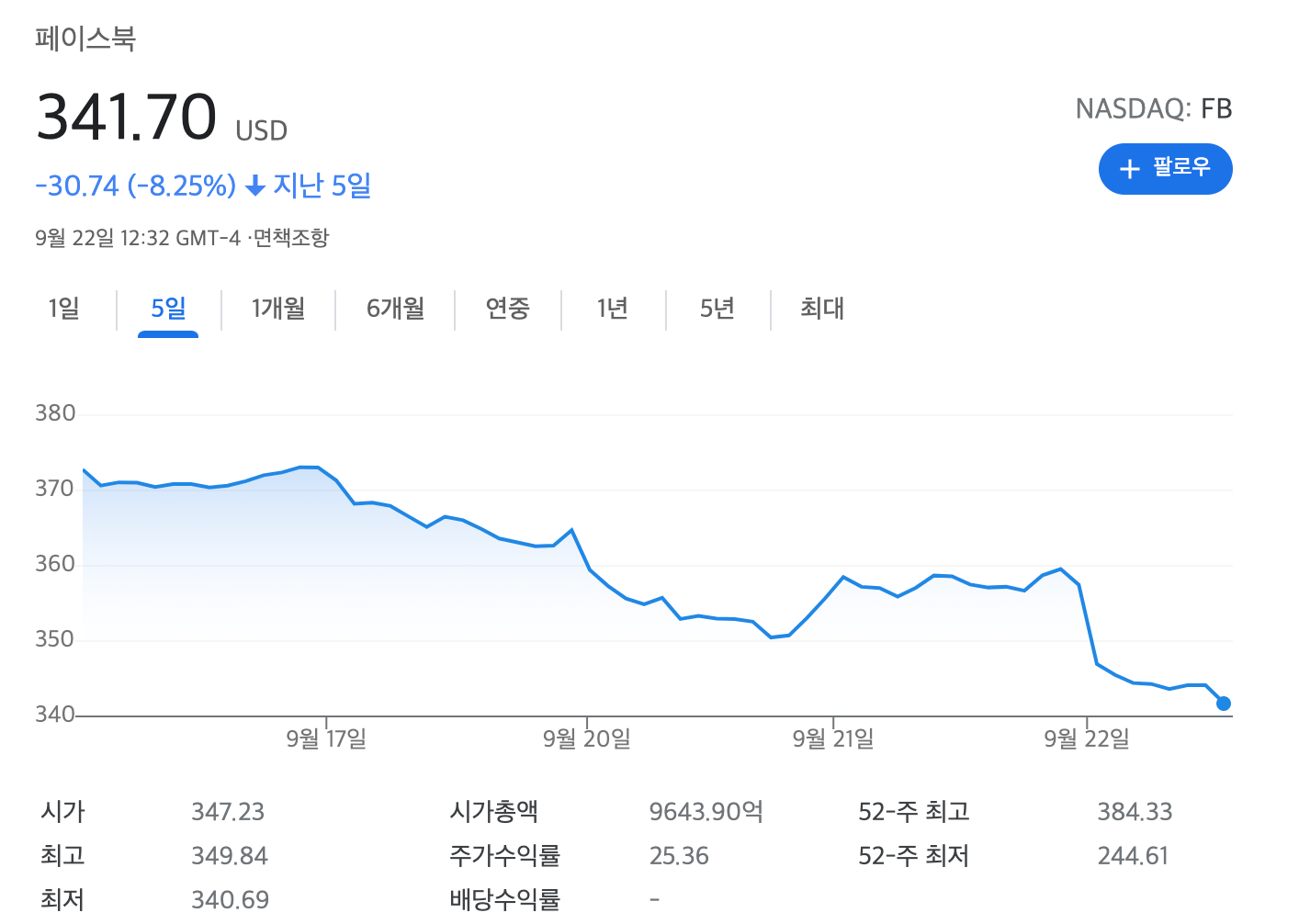
Task: Click the 시가 value 347.23
Action: pyautogui.click(x=228, y=812)
